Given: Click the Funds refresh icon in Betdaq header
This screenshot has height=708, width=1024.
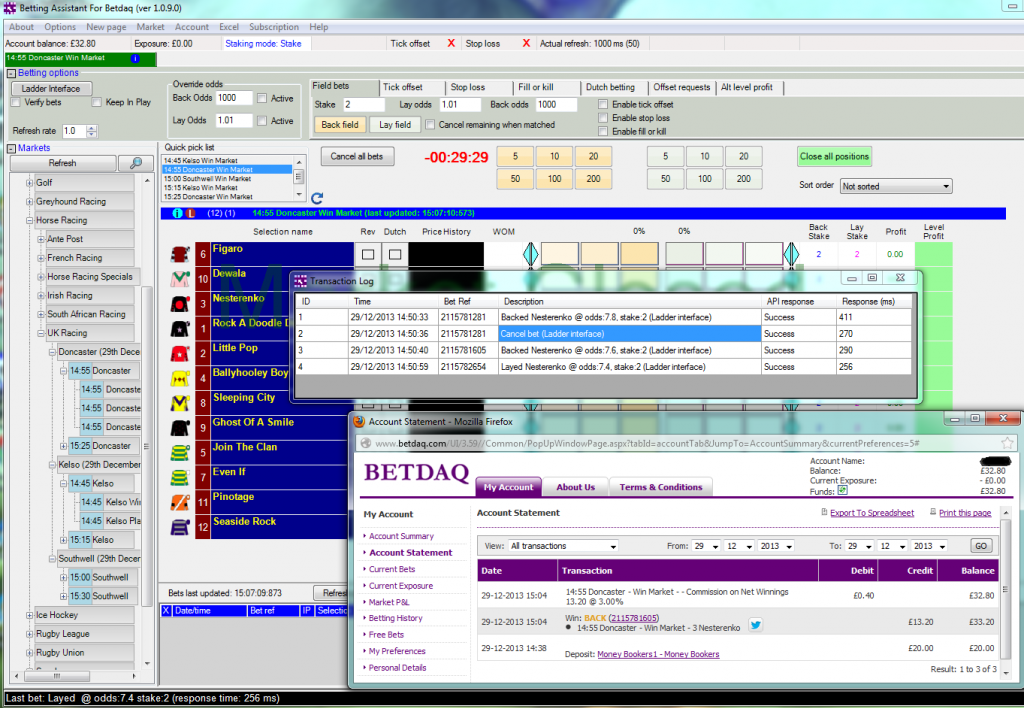Looking at the screenshot, I should coord(842,490).
